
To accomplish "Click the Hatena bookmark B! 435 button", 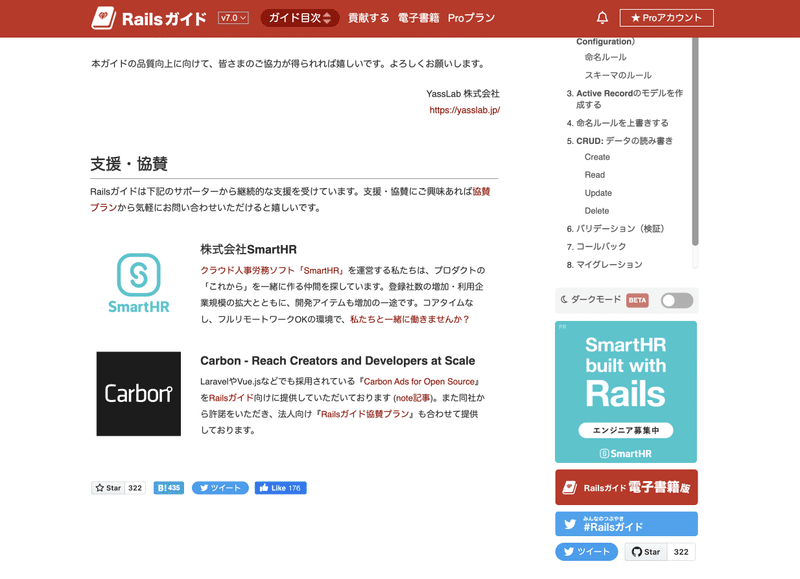I will tap(168, 488).
